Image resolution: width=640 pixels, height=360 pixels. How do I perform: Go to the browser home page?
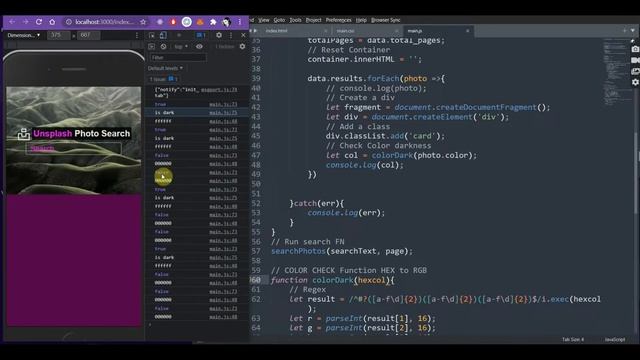point(52,22)
